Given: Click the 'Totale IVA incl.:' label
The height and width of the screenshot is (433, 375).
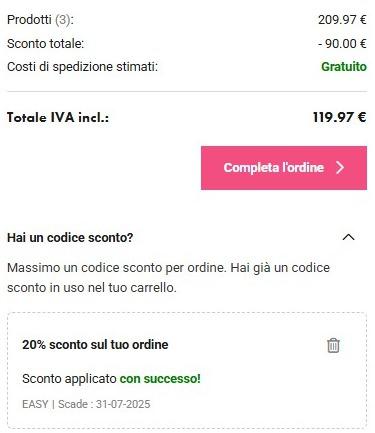Looking at the screenshot, I should (x=58, y=118).
